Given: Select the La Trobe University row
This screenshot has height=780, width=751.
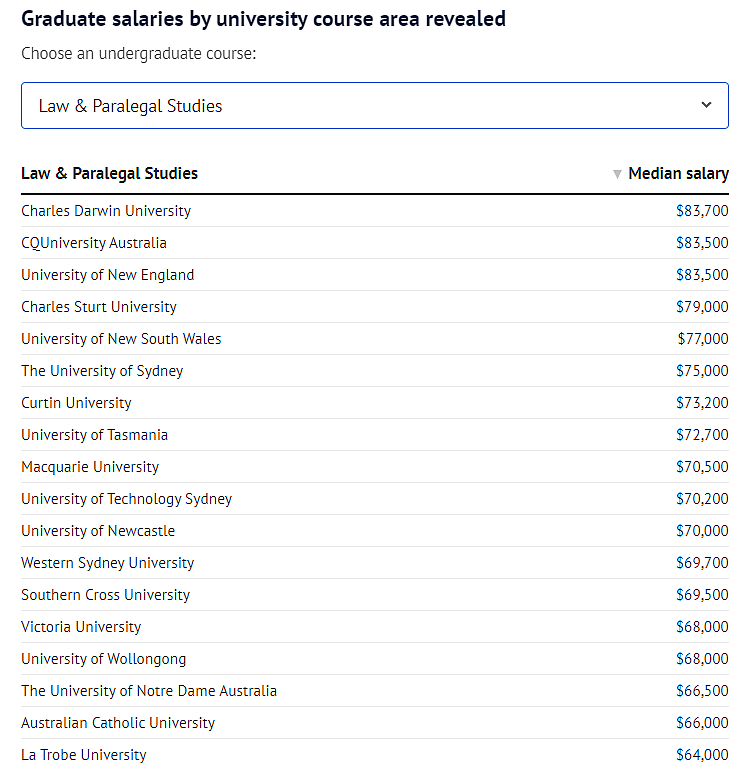Looking at the screenshot, I should (x=375, y=755).
